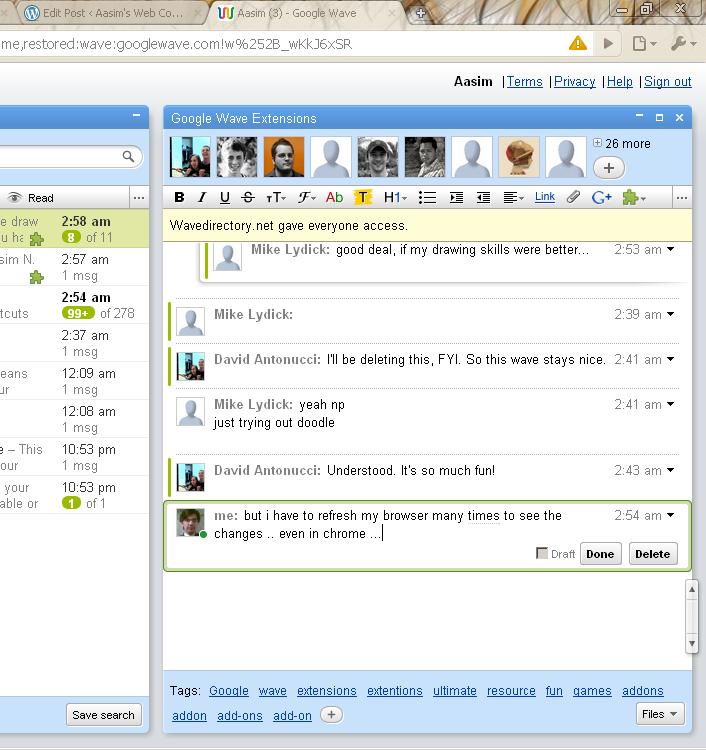Screen dimensions: 706x750
Task: Minimize the inbox panel
Action: (x=136, y=116)
